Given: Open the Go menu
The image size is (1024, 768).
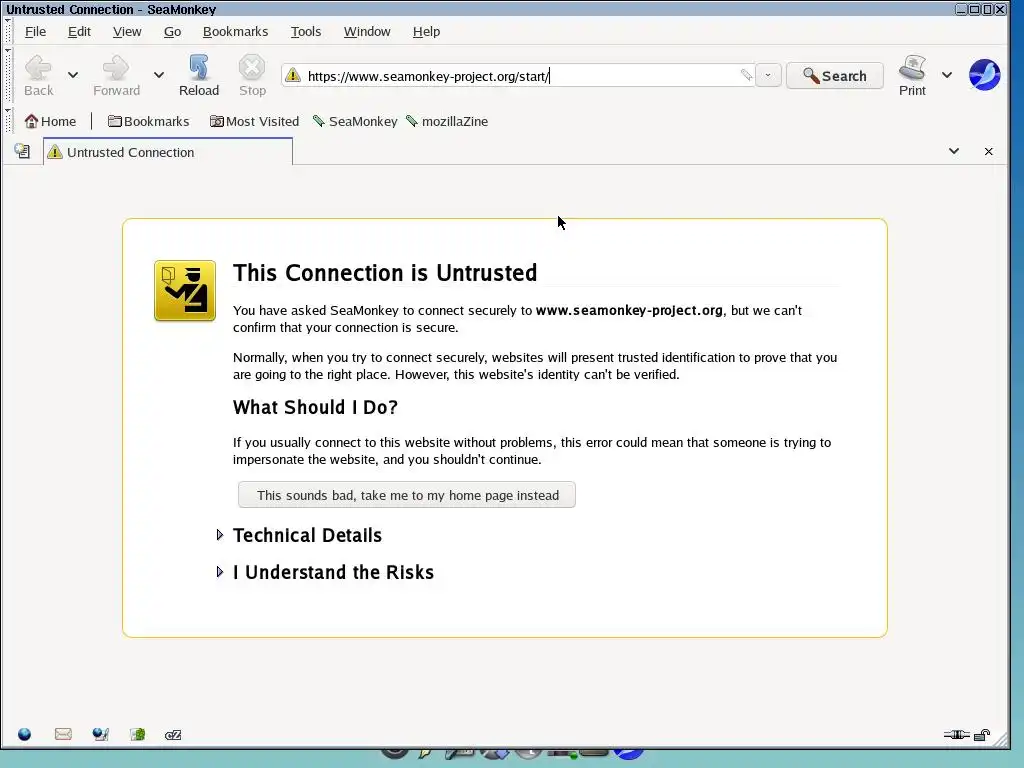Looking at the screenshot, I should [x=172, y=31].
